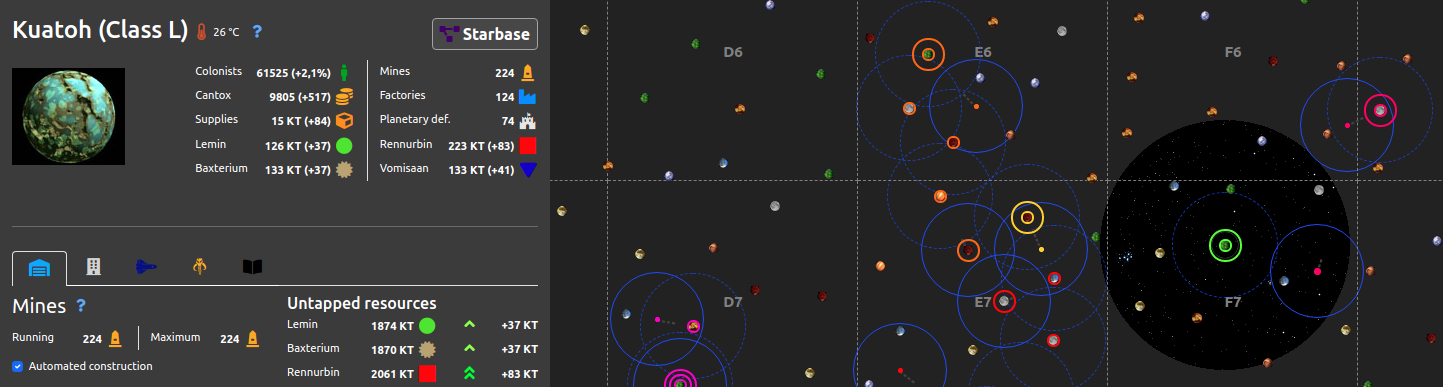Click the orange Supplies box icon
The image size is (1443, 387).
[x=344, y=120]
